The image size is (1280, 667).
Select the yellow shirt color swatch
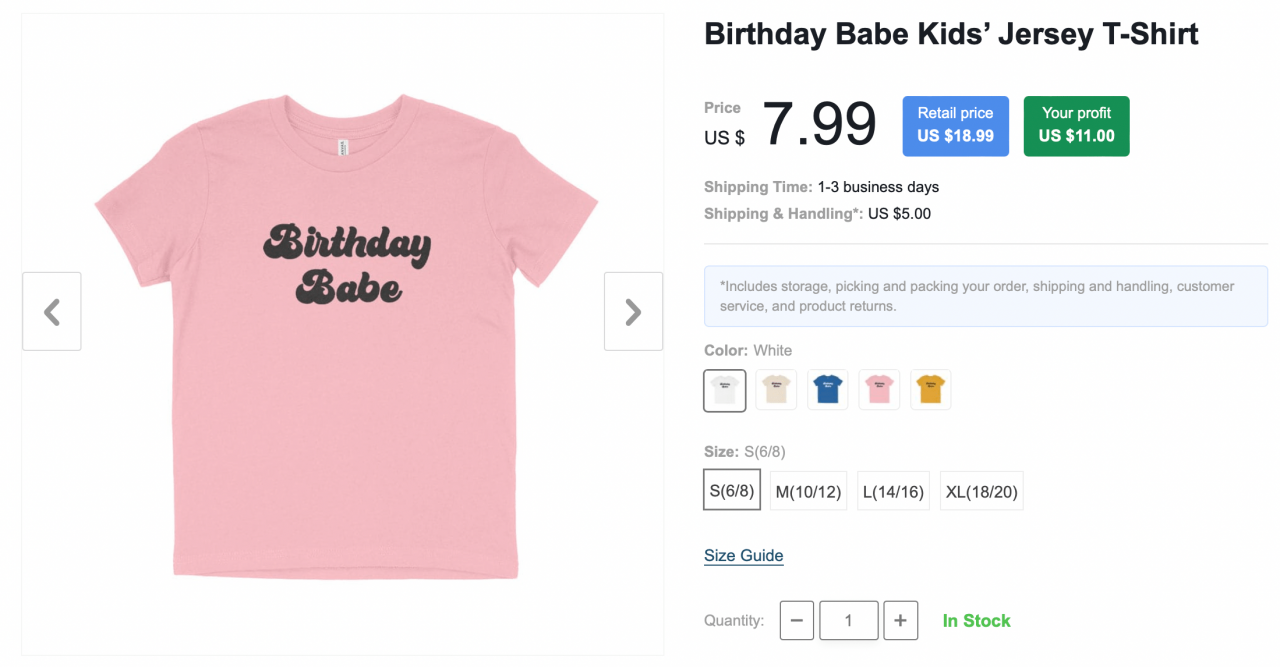930,390
